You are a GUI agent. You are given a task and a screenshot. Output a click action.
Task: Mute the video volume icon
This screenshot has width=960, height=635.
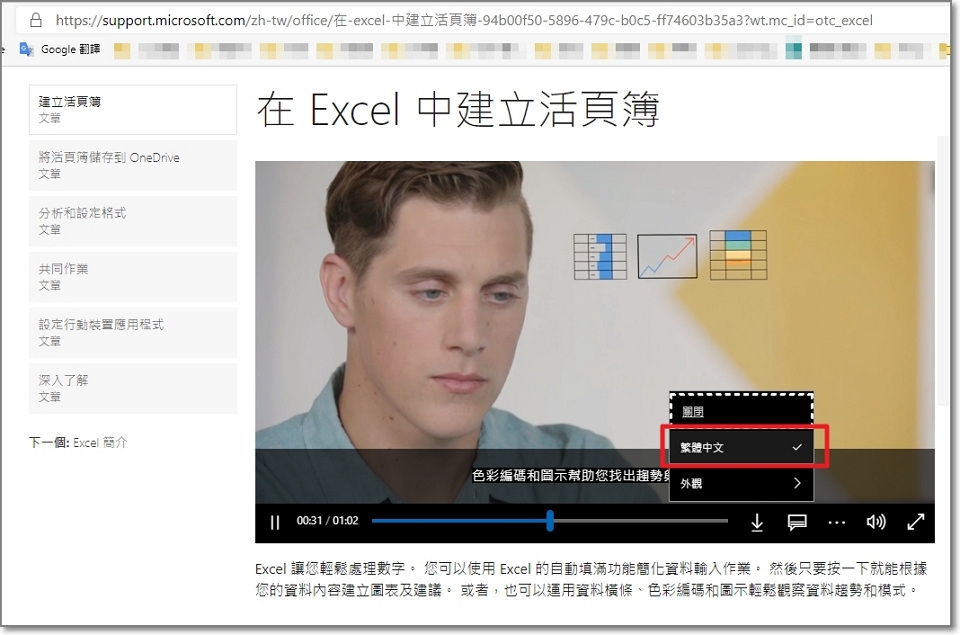click(876, 522)
